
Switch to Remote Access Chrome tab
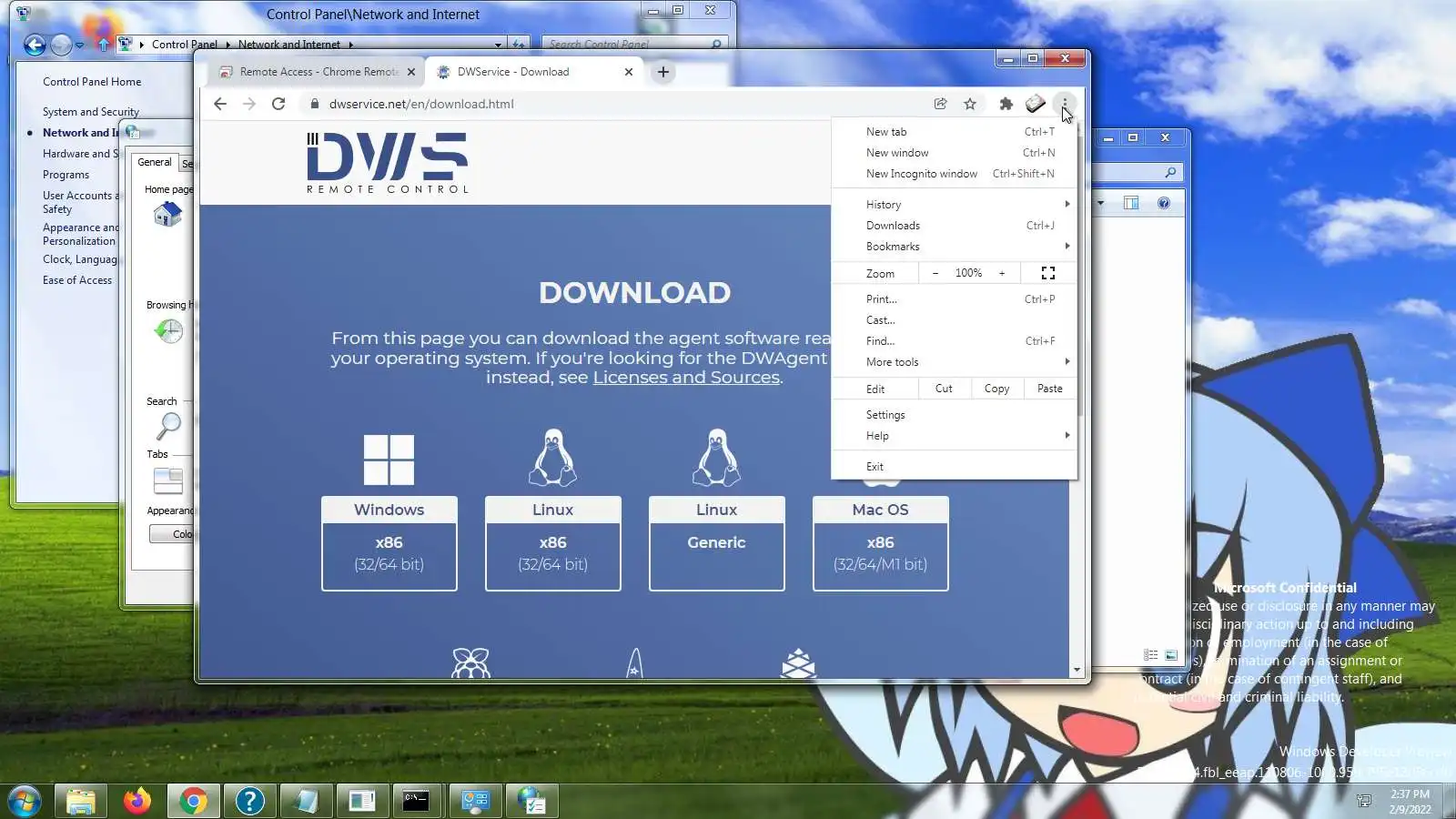pyautogui.click(x=316, y=72)
